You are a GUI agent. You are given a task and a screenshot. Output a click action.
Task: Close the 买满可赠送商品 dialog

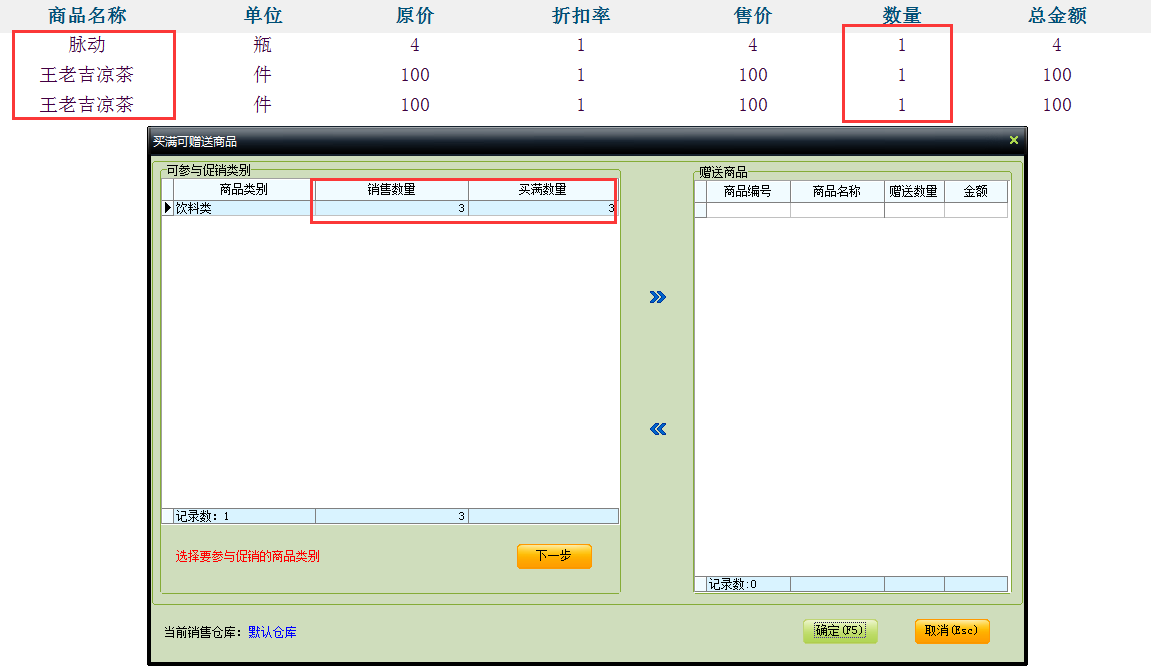[1014, 140]
